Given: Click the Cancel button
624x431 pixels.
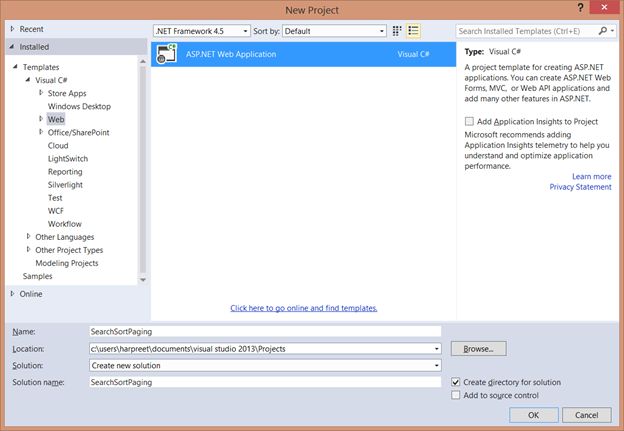Looking at the screenshot, I should (587, 415).
